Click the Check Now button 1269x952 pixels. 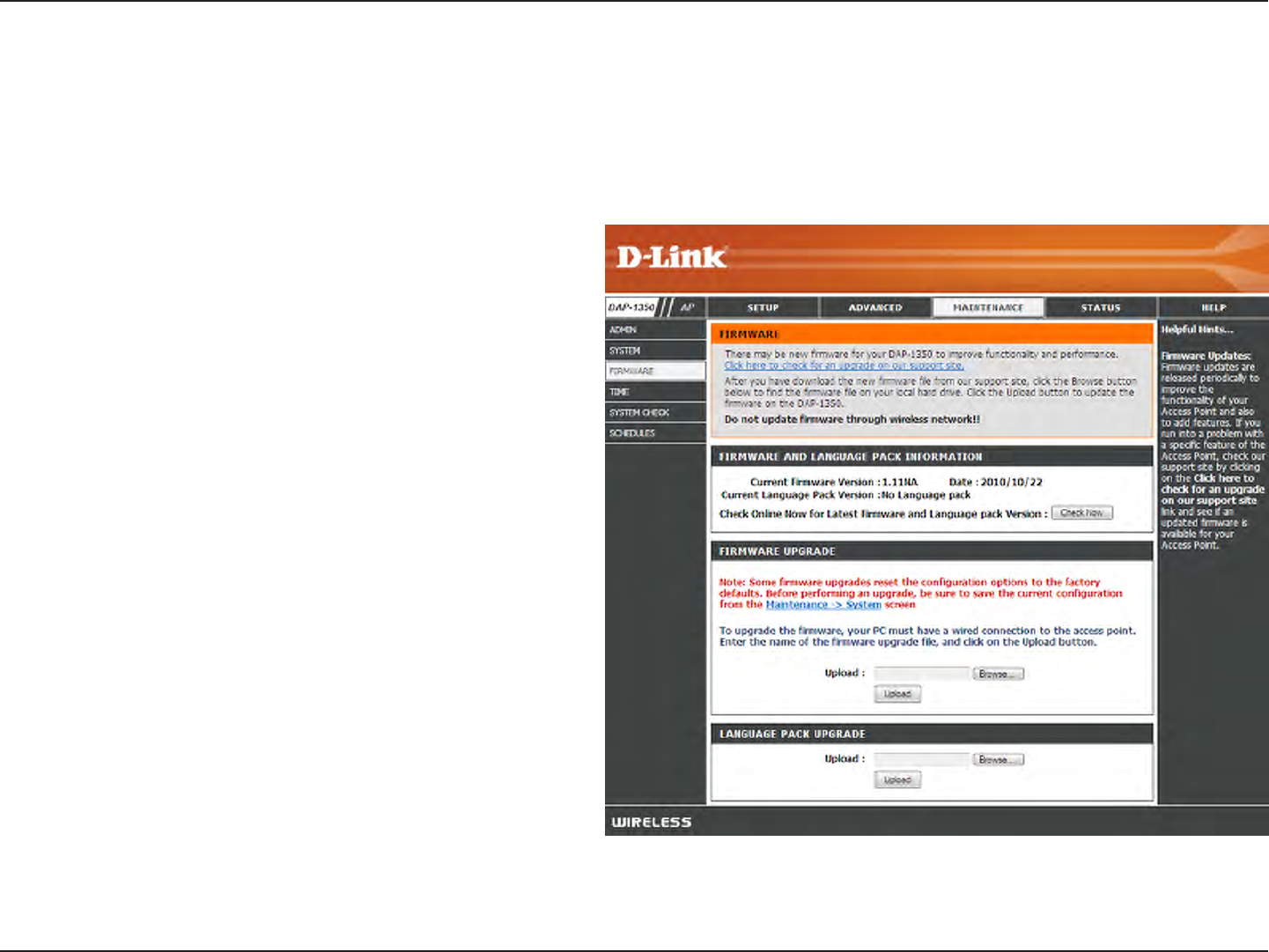click(x=1082, y=513)
